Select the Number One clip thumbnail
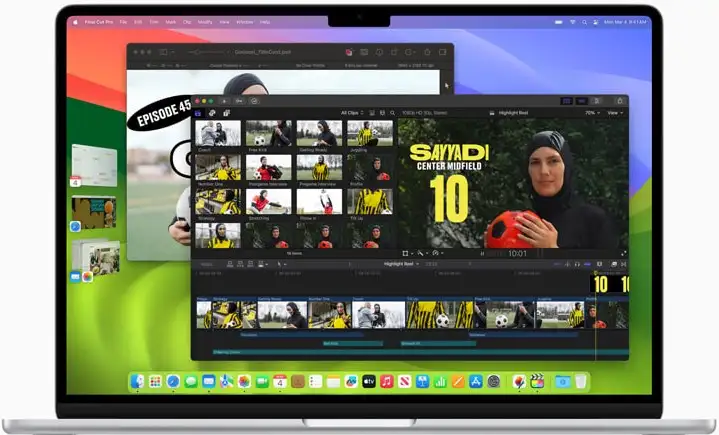The width and height of the screenshot is (719, 435). point(218,167)
